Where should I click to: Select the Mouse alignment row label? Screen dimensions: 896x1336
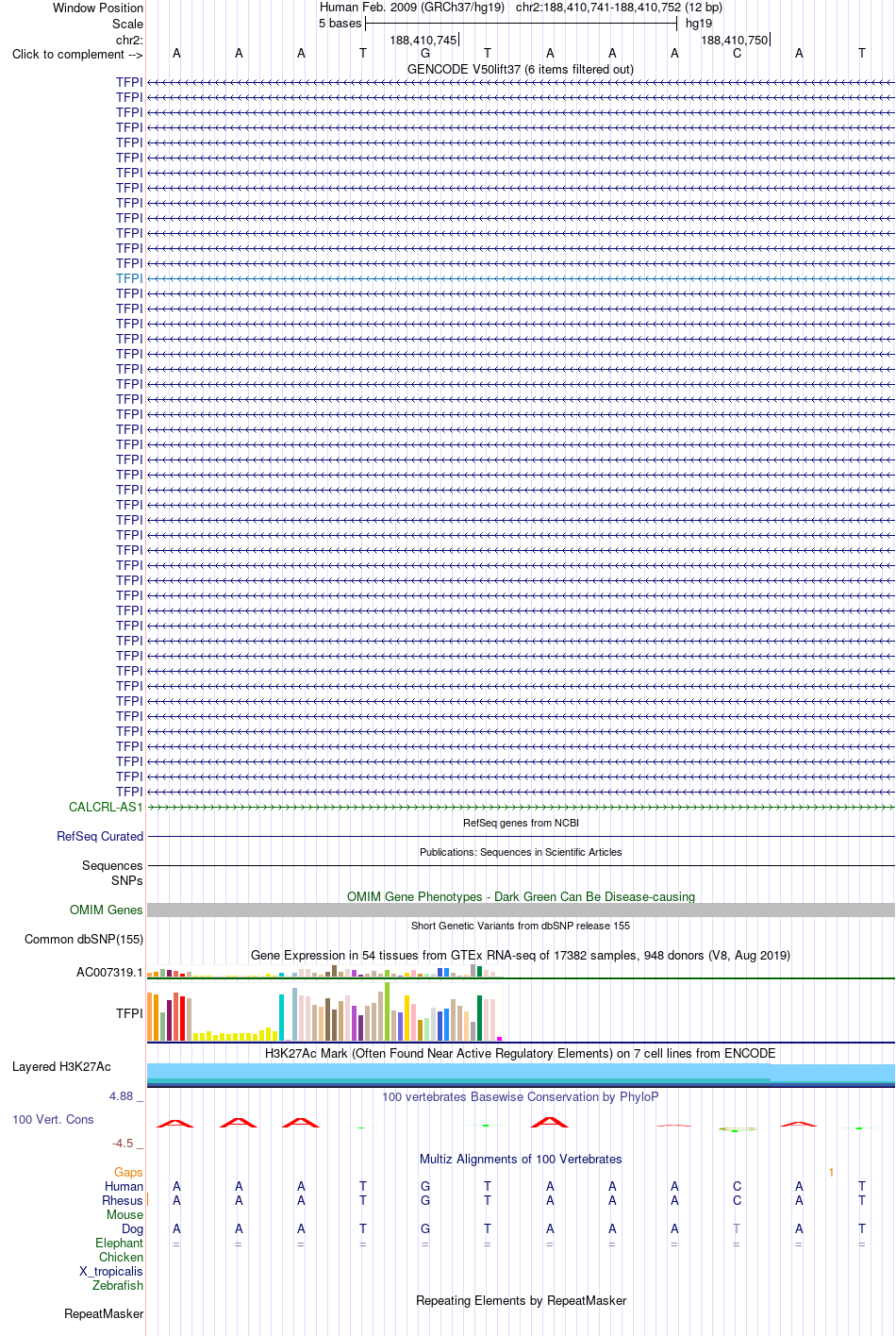[x=124, y=1214]
